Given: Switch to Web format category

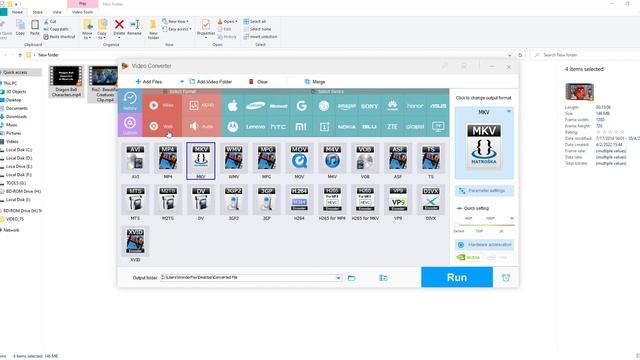Looking at the screenshot, I should [162, 126].
